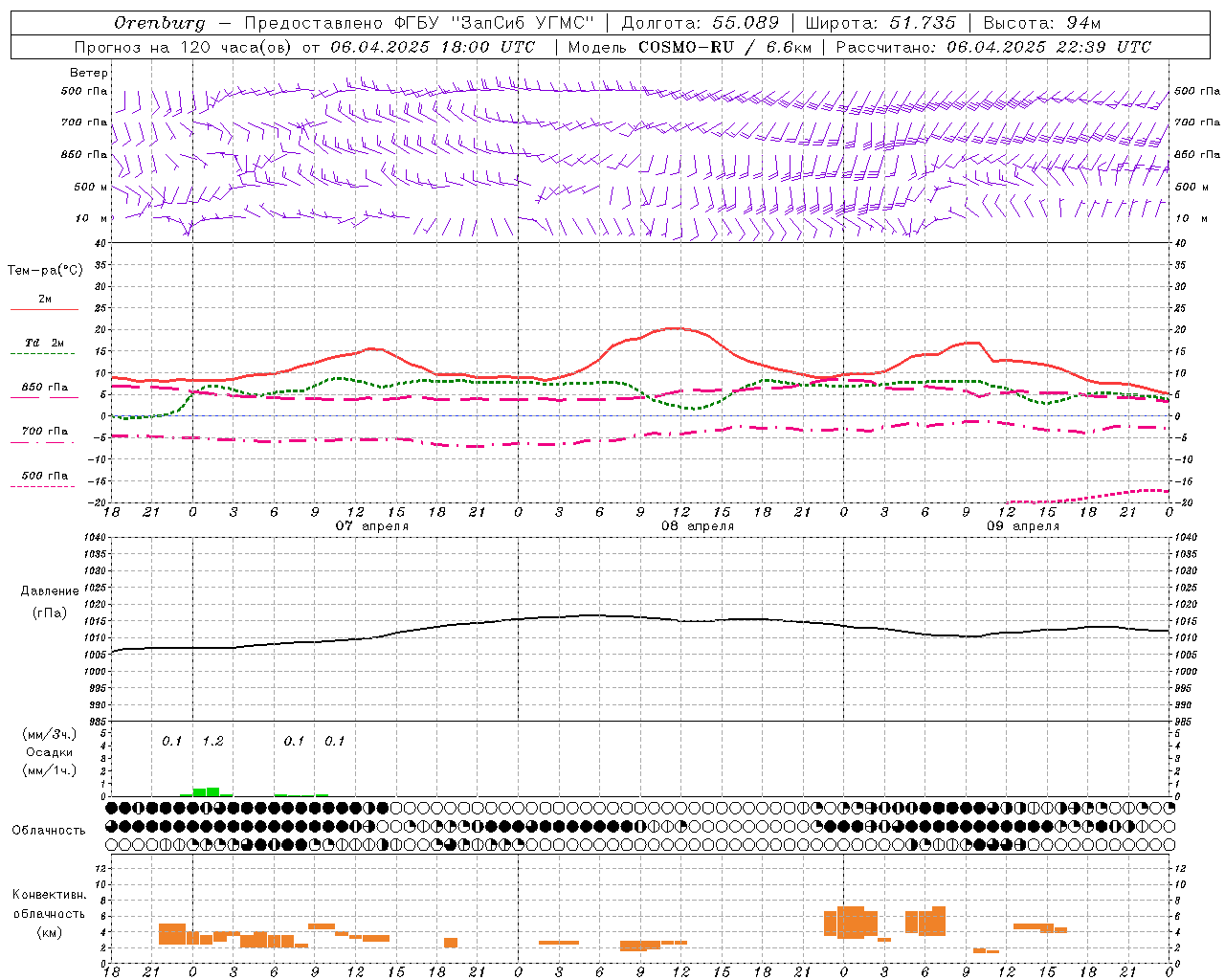The height and width of the screenshot is (980, 1225).
Task: Click the "1.2" precipitation amount value
Action: pyautogui.click(x=212, y=741)
